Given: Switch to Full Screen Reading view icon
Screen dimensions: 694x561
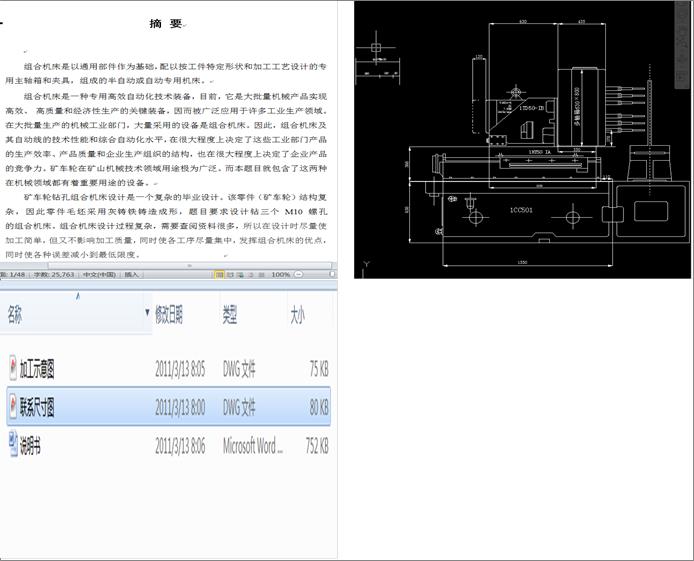Looking at the screenshot, I should [230, 275].
